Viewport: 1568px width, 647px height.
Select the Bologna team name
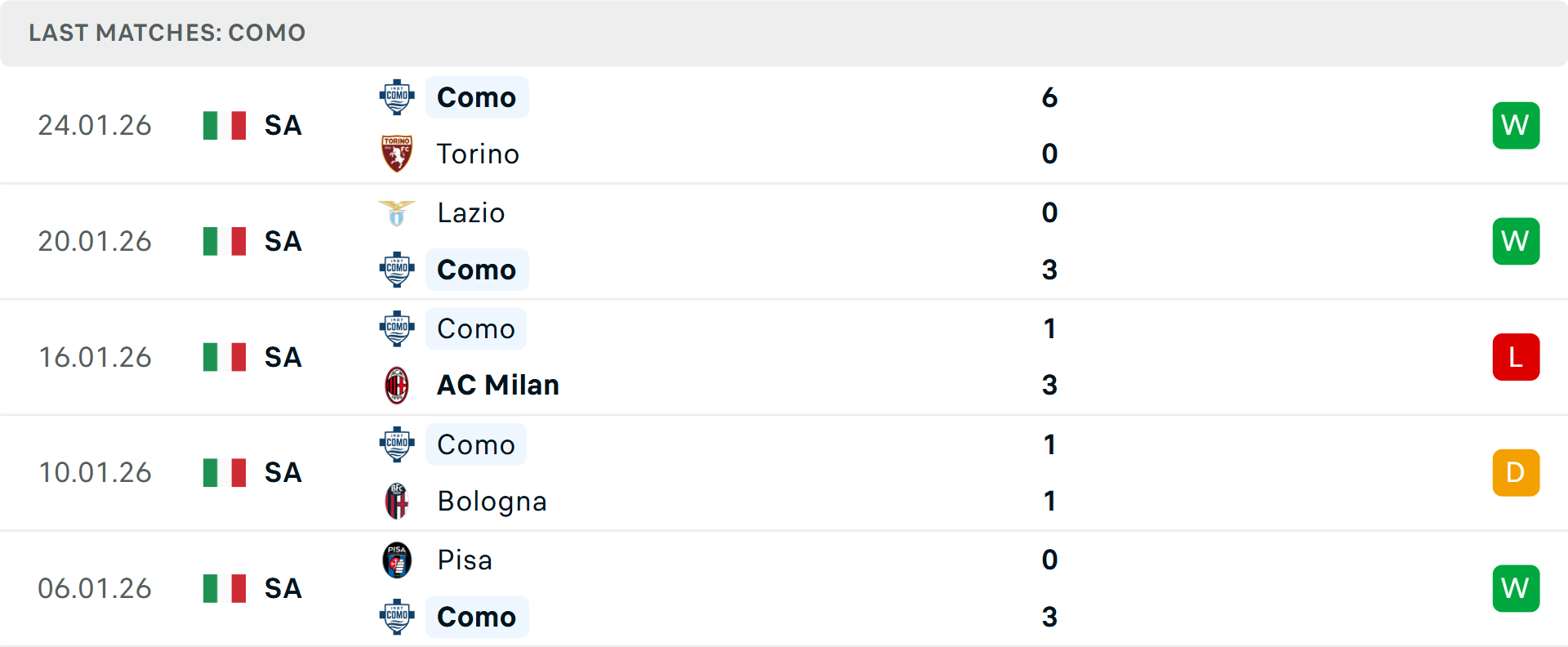492,501
